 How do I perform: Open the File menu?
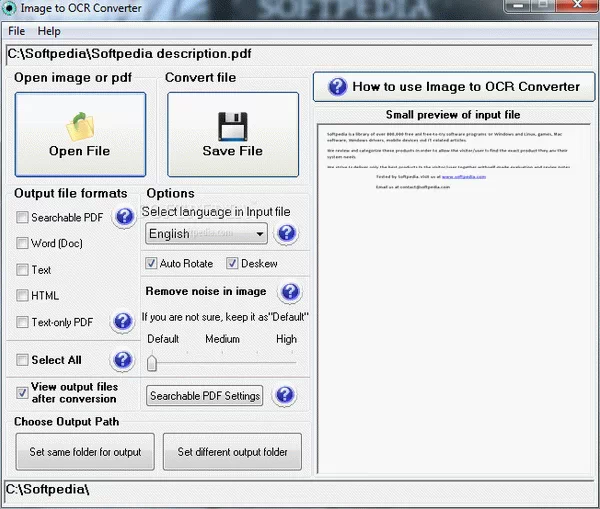[x=16, y=31]
